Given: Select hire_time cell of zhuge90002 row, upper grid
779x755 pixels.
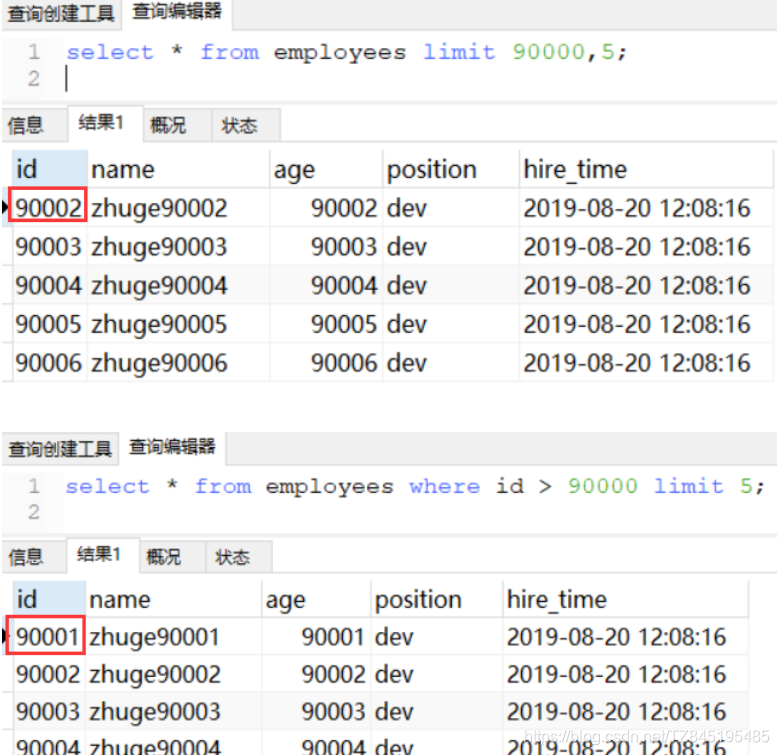Looking at the screenshot, I should (646, 208).
